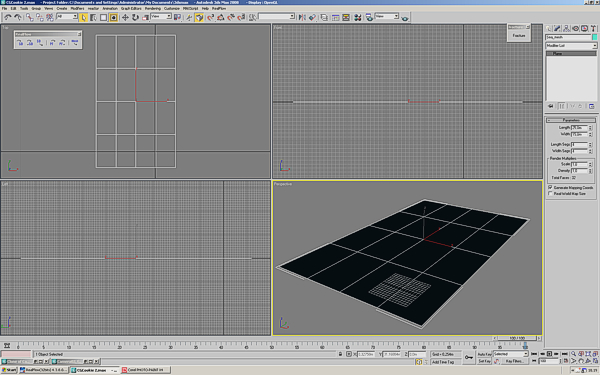The image size is (600, 375).
Task: Open the render type View dropdown
Action: pyautogui.click(x=387, y=16)
